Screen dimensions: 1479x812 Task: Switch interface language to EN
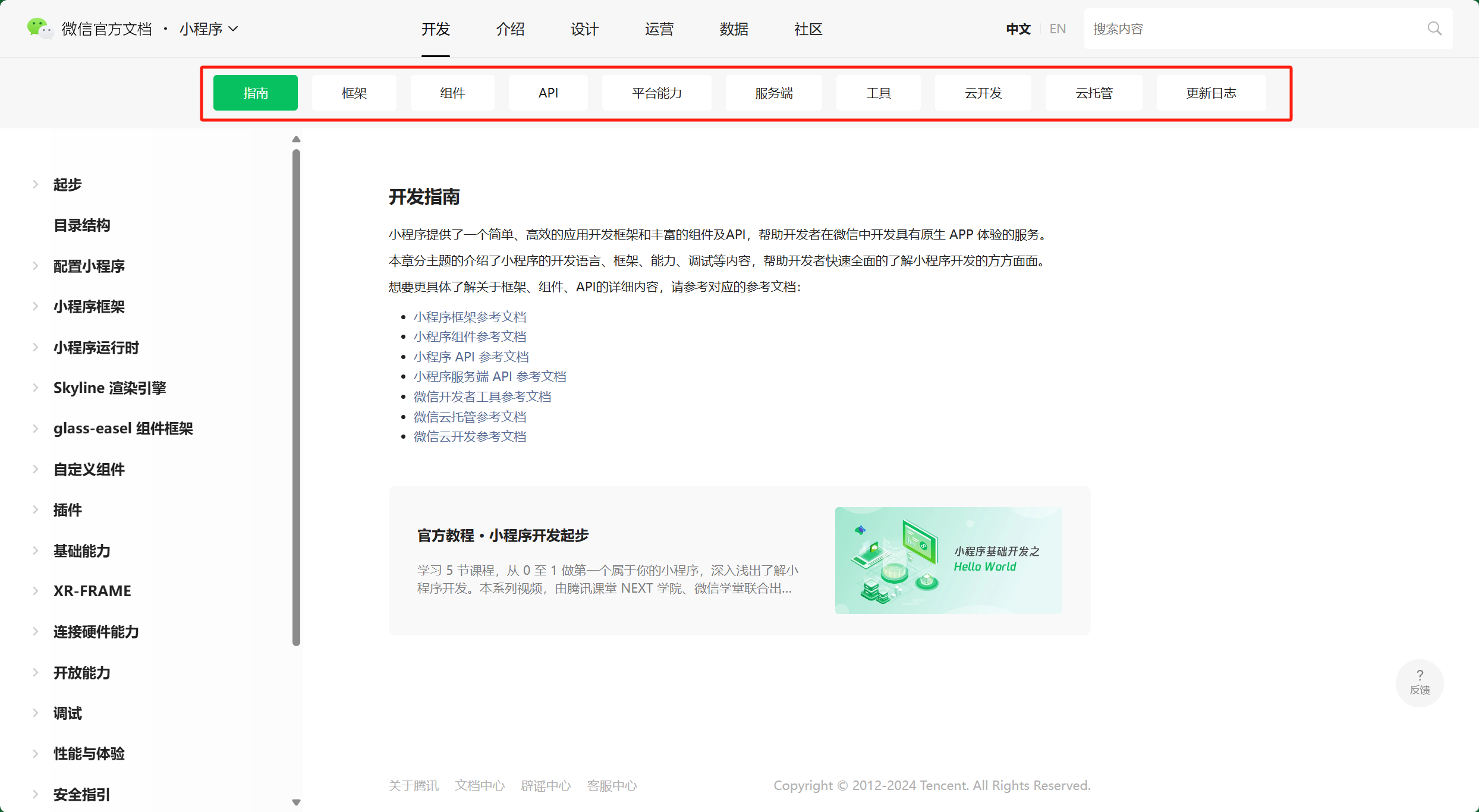1058,28
